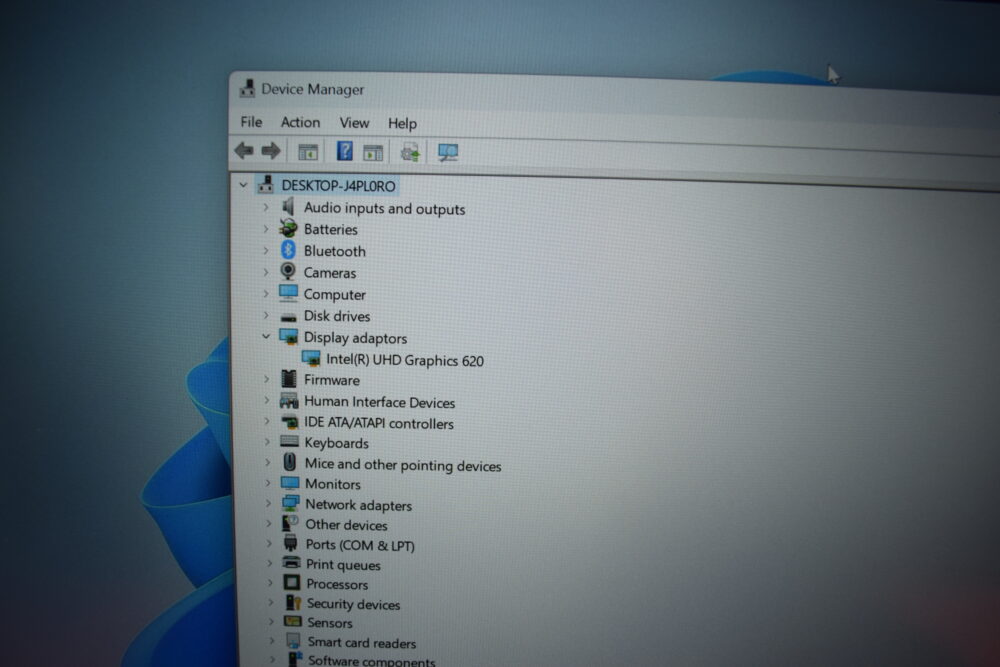This screenshot has height=667, width=1000.
Task: Click the IDE ATA/ATAPI controllers icon
Action: click(290, 421)
